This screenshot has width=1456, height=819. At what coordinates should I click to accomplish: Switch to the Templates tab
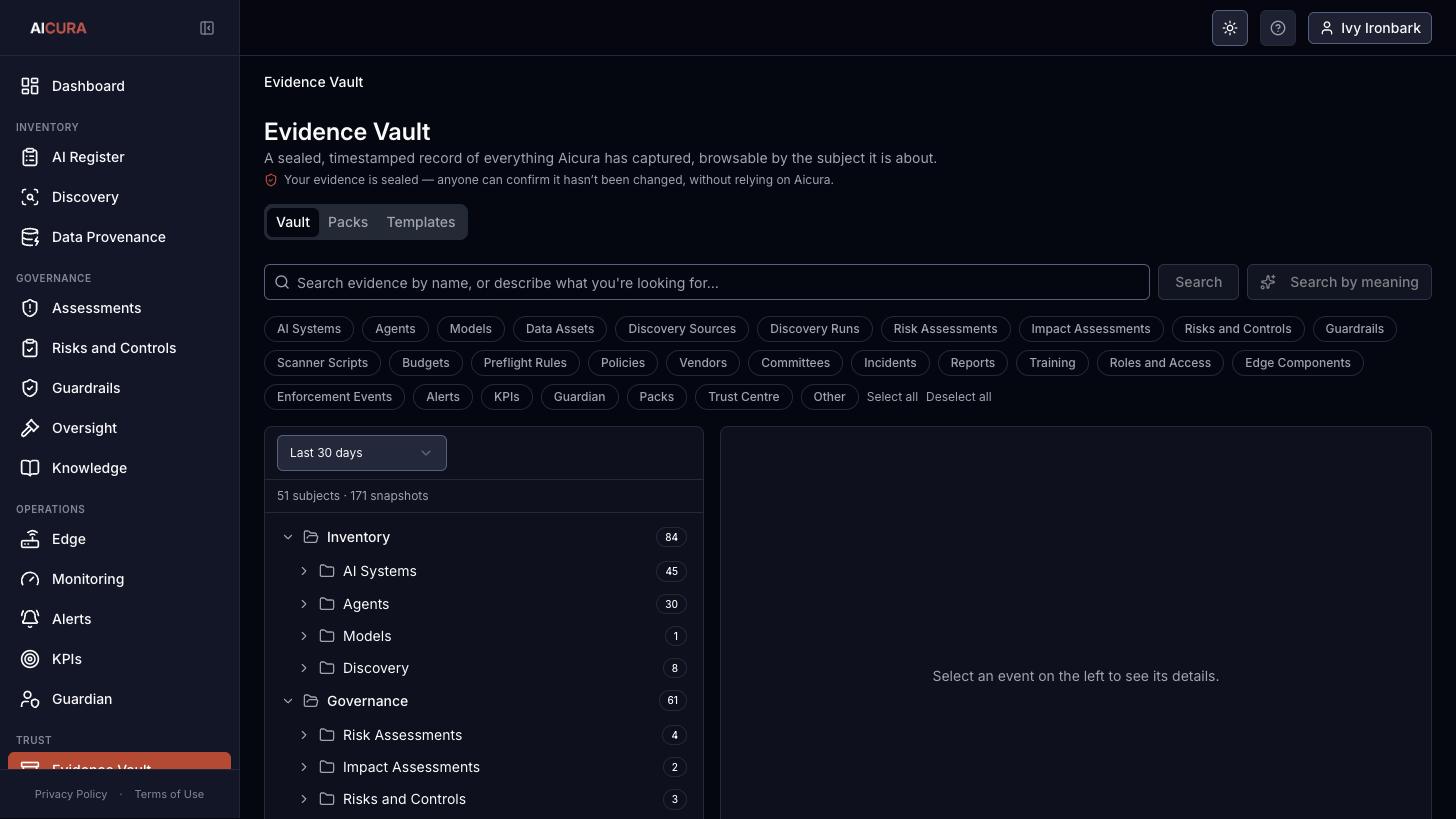[421, 222]
